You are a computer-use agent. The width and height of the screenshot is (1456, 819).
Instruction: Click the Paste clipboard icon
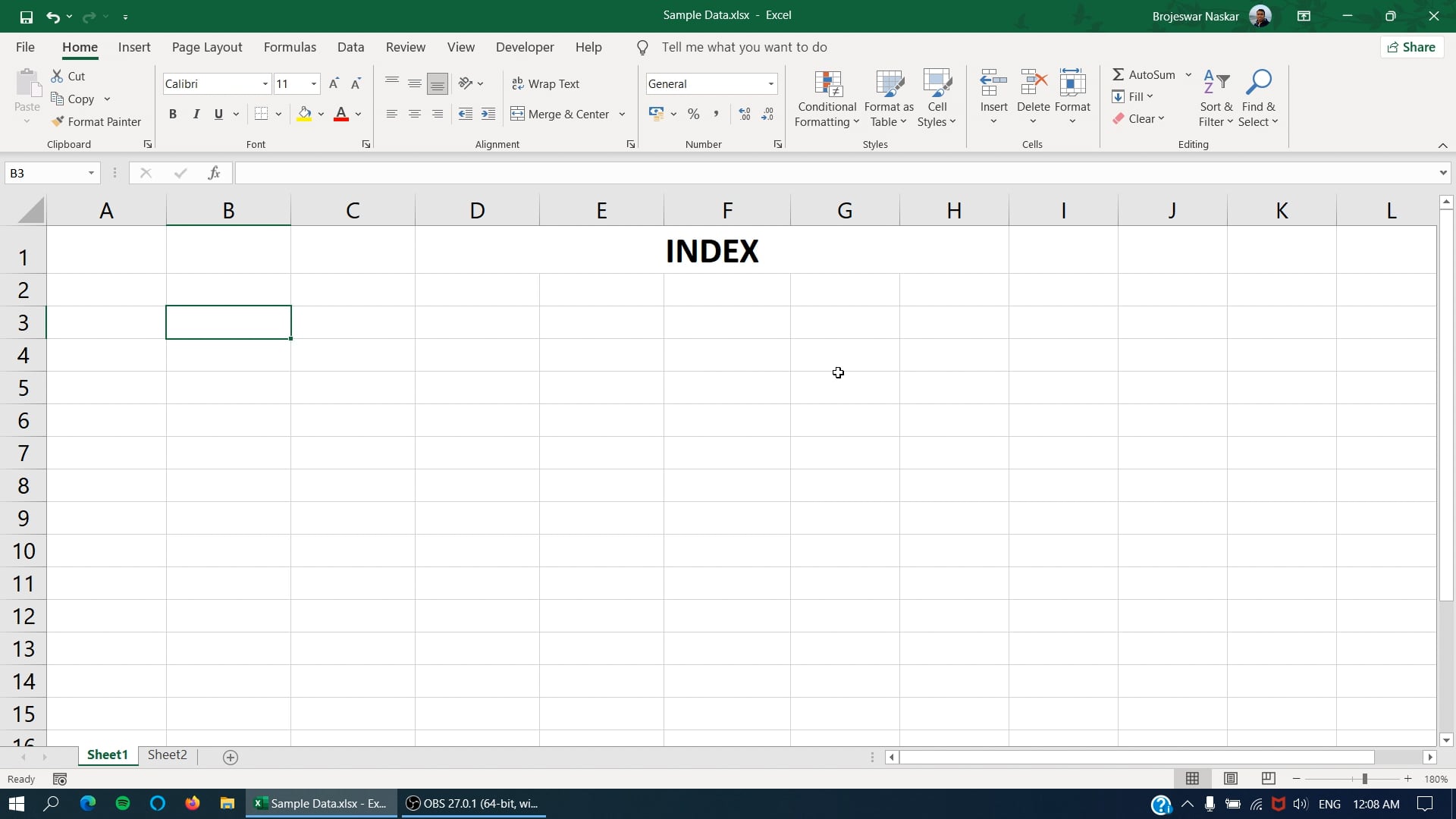[x=27, y=83]
